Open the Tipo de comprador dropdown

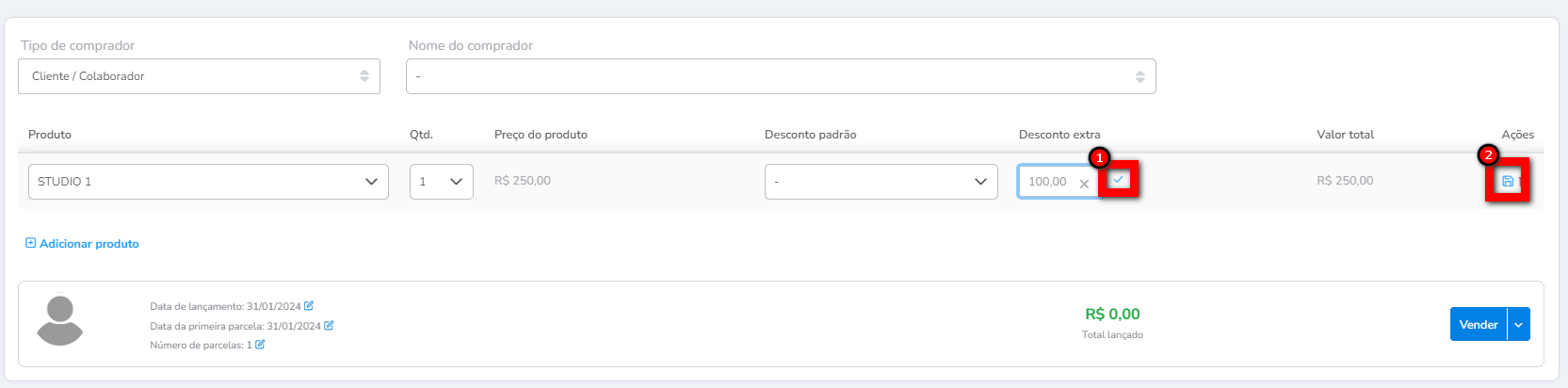click(x=199, y=76)
